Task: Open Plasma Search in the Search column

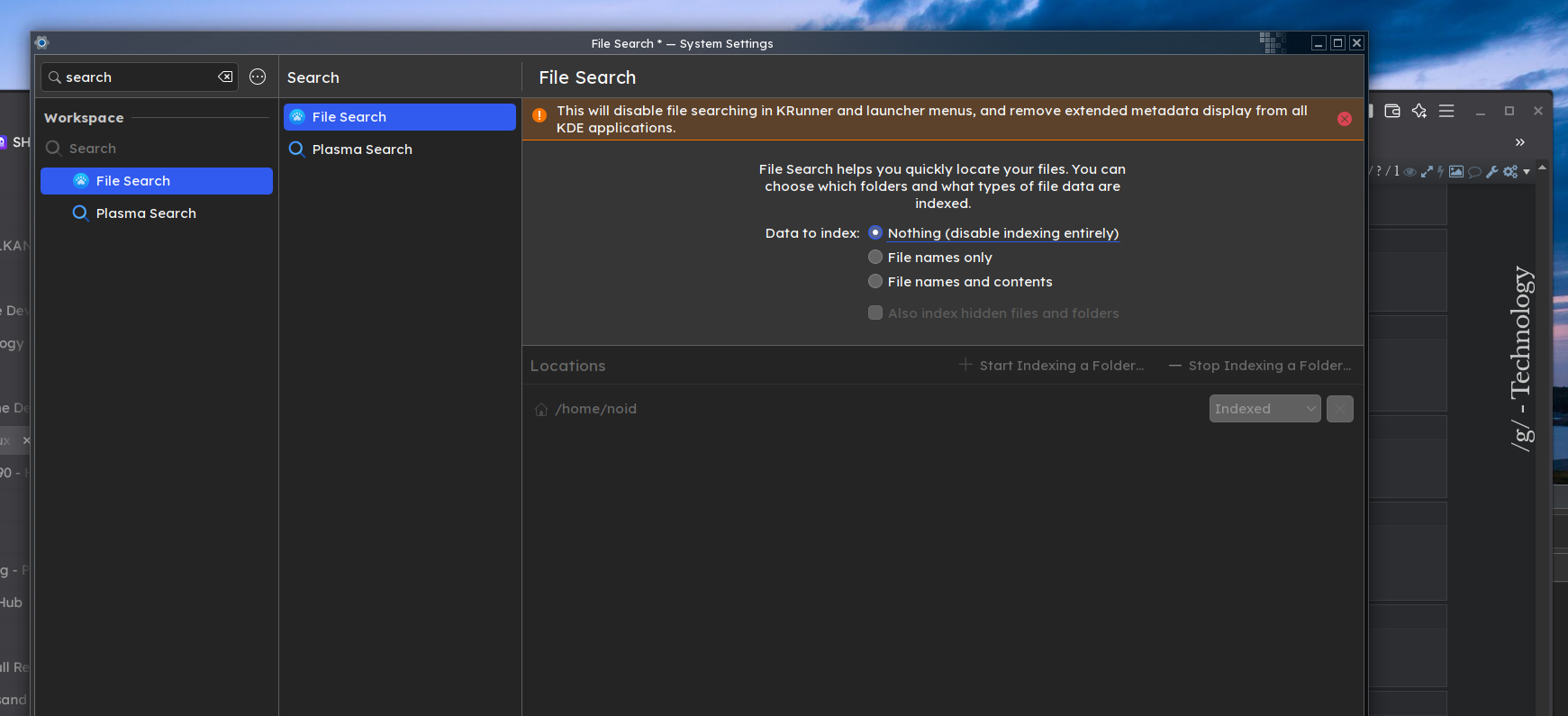Action: 400,150
